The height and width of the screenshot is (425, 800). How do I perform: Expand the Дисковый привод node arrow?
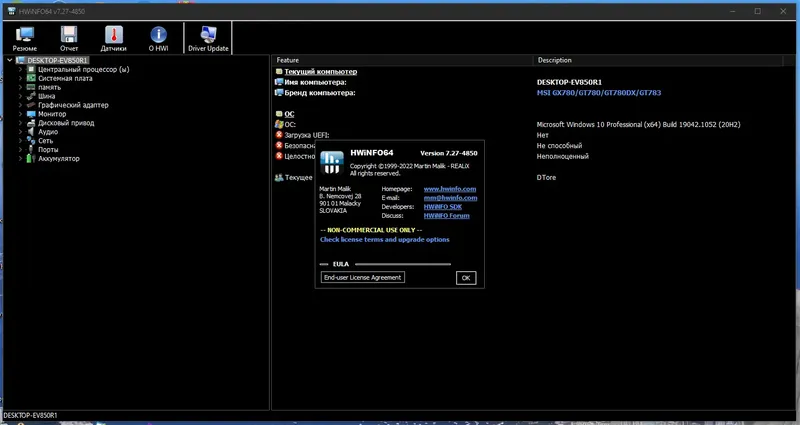(x=20, y=123)
